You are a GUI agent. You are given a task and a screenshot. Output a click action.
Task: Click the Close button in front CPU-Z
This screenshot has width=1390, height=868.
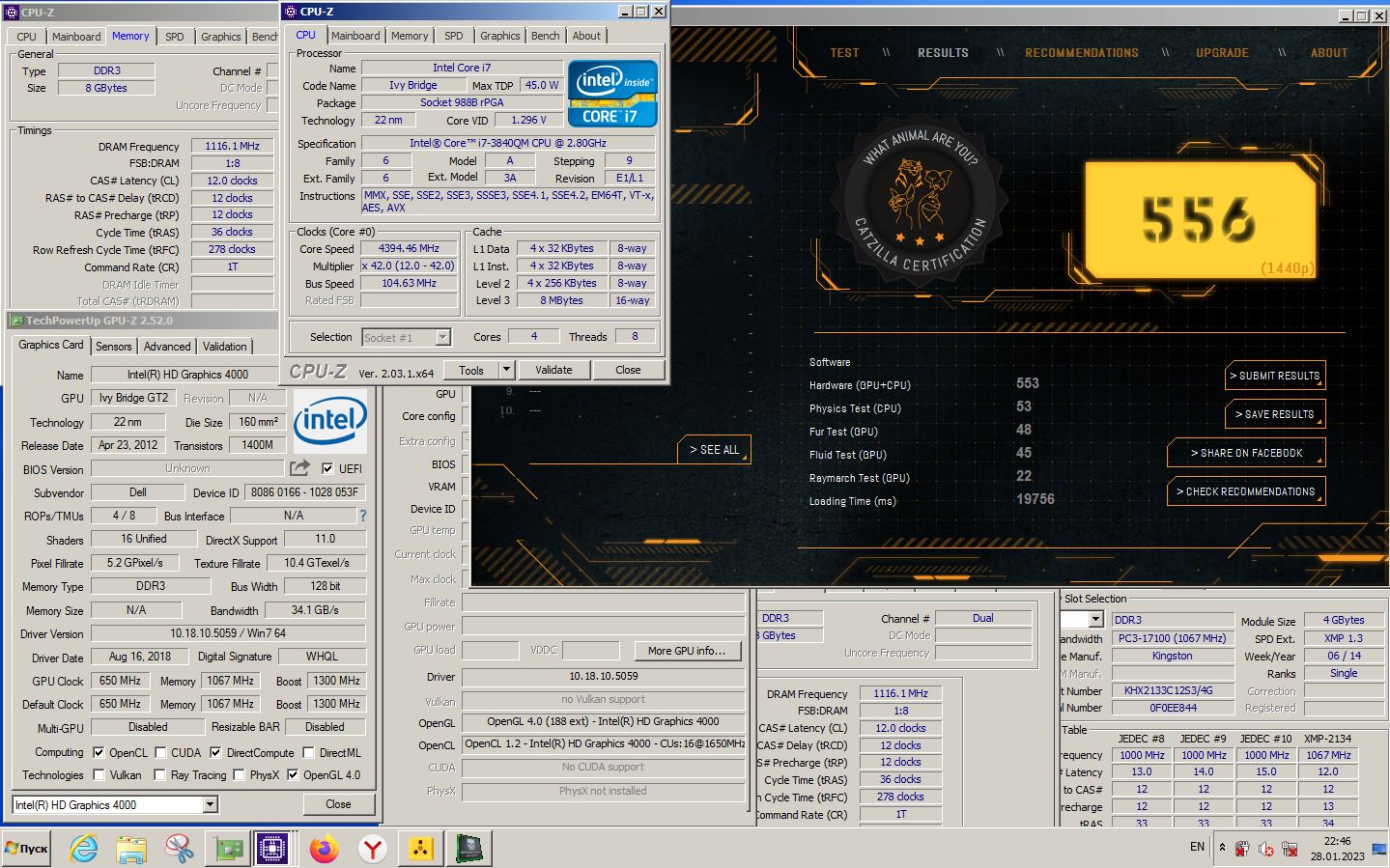pyautogui.click(x=628, y=370)
